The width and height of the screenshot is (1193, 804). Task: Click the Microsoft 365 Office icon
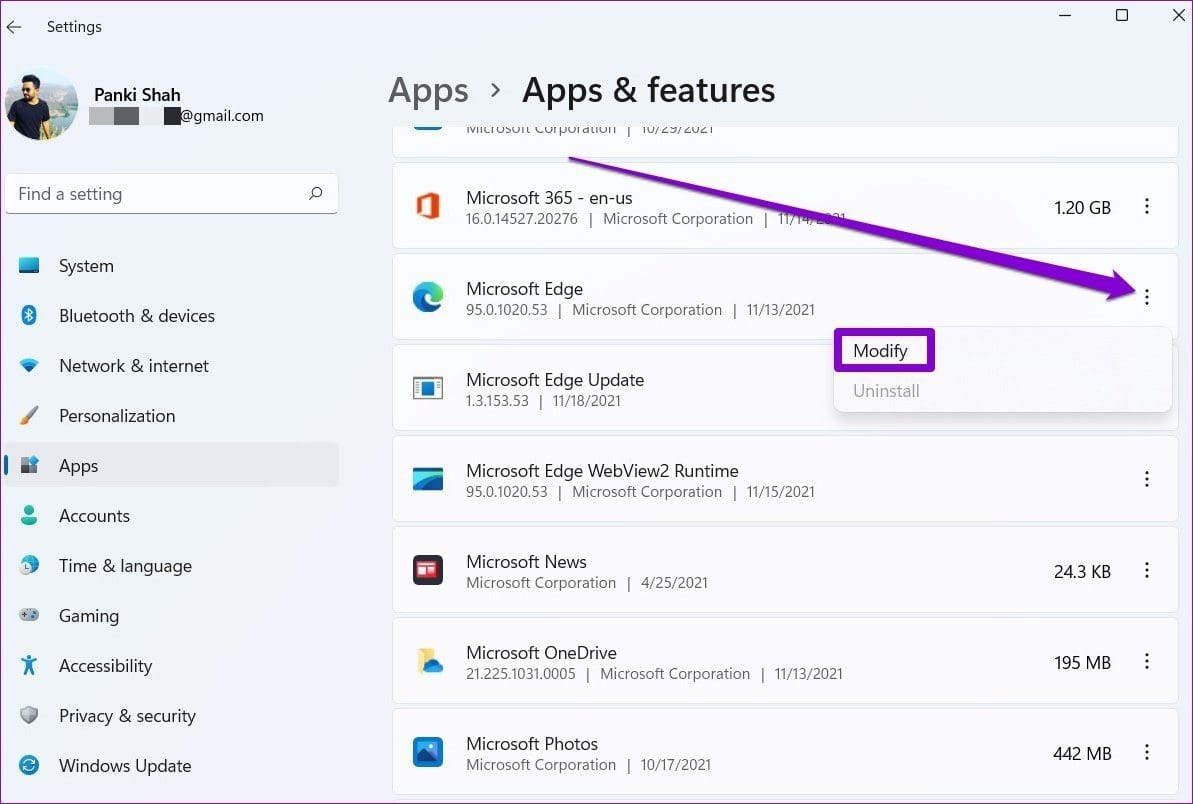click(x=428, y=206)
